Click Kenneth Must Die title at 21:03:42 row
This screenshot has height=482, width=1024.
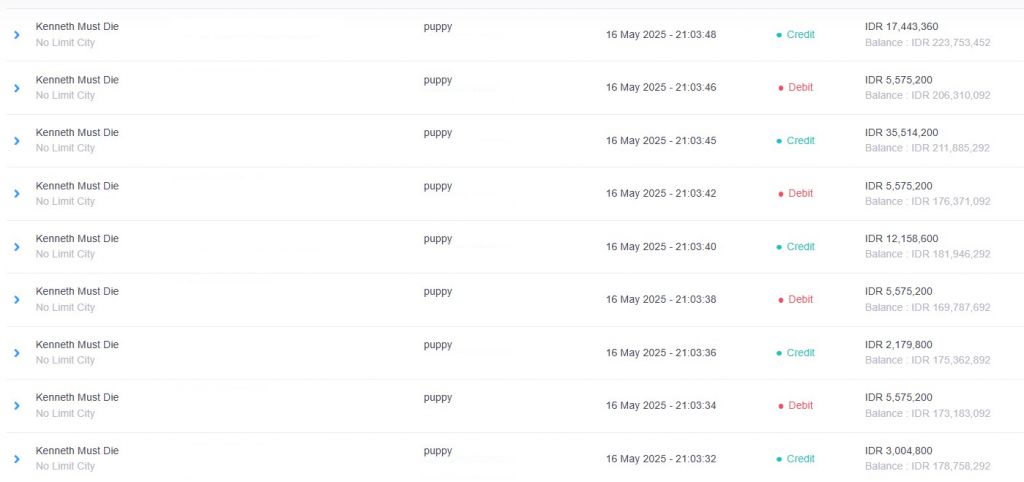click(x=77, y=185)
